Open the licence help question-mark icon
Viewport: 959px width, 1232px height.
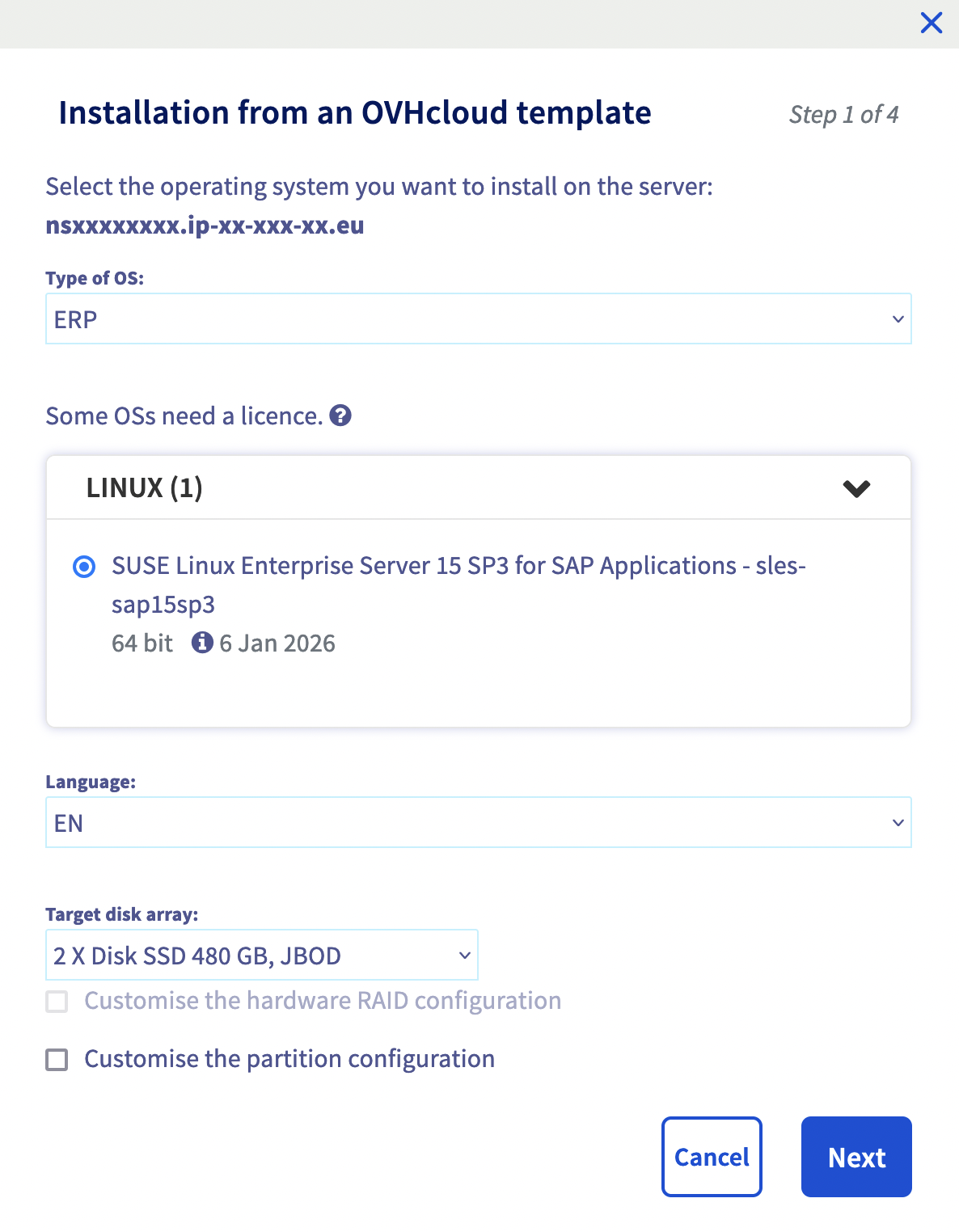[341, 416]
